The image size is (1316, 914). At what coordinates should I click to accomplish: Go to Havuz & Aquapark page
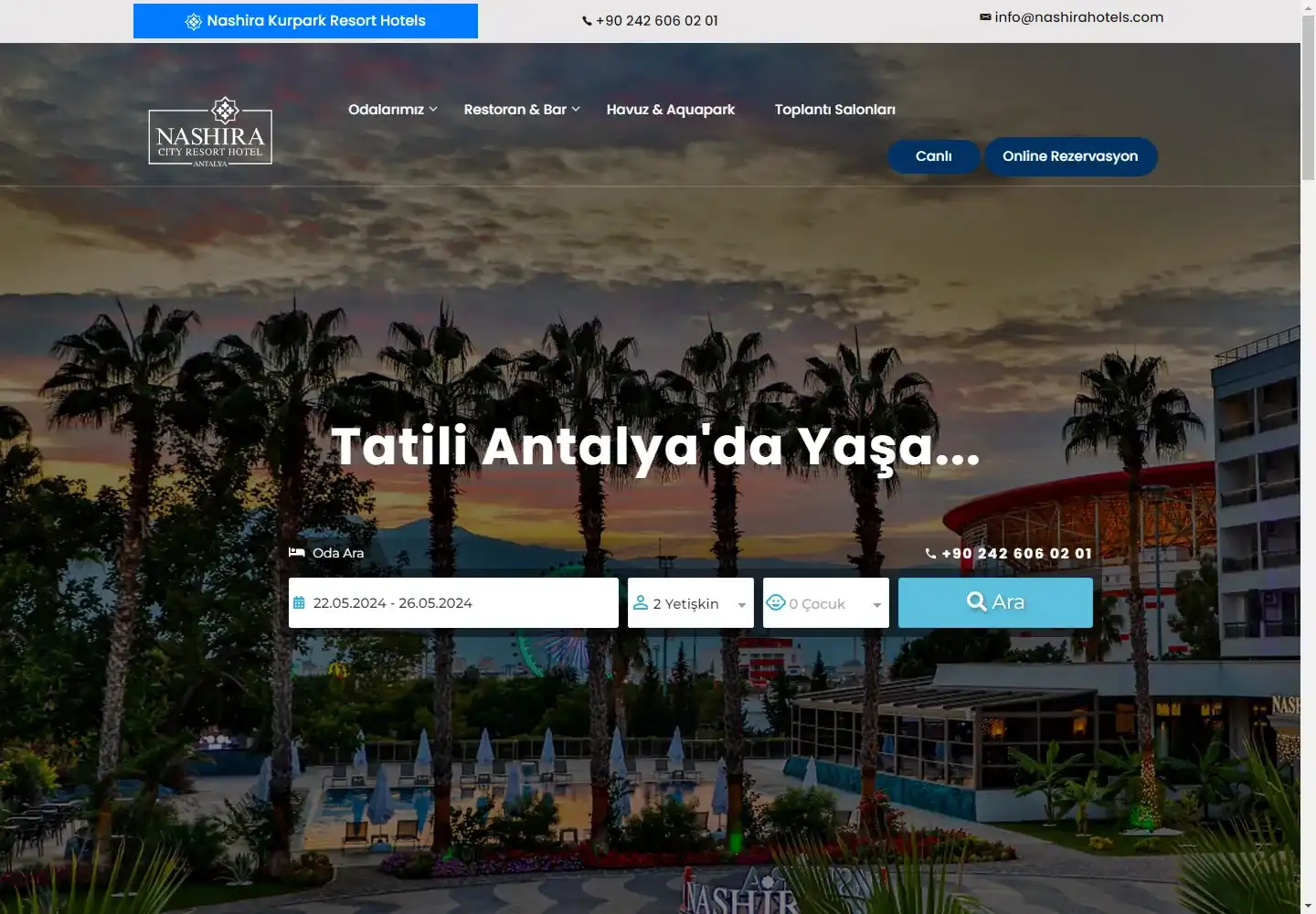(x=670, y=109)
